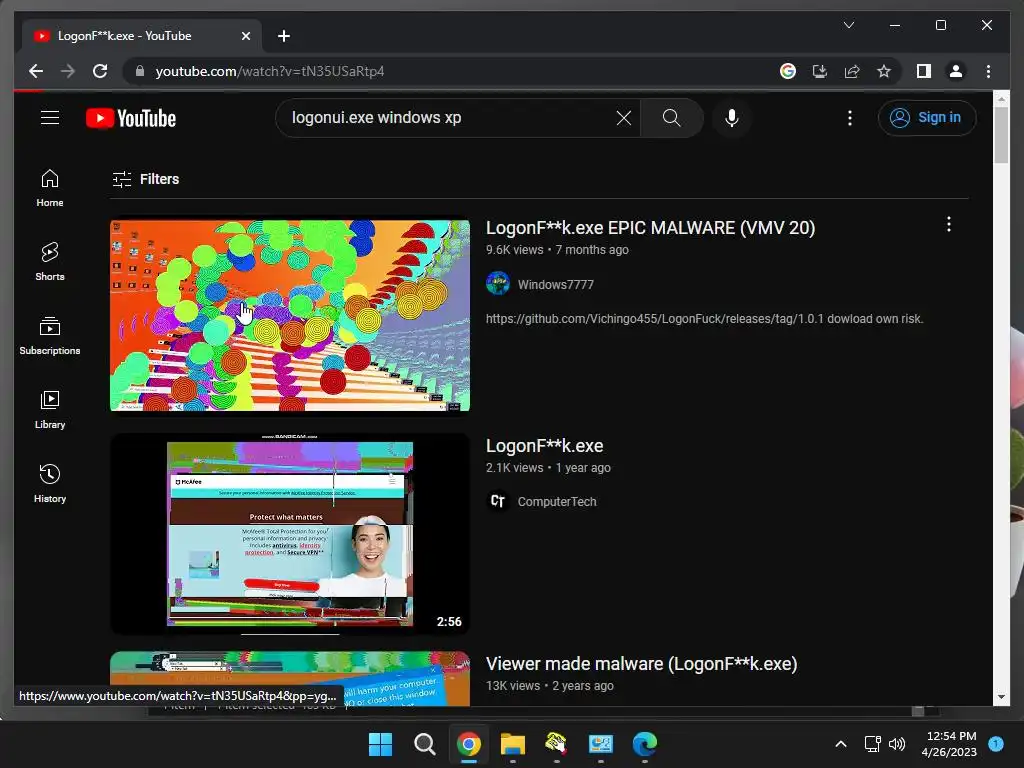The image size is (1024, 768).
Task: Run the search with the magnifier button
Action: [671, 118]
